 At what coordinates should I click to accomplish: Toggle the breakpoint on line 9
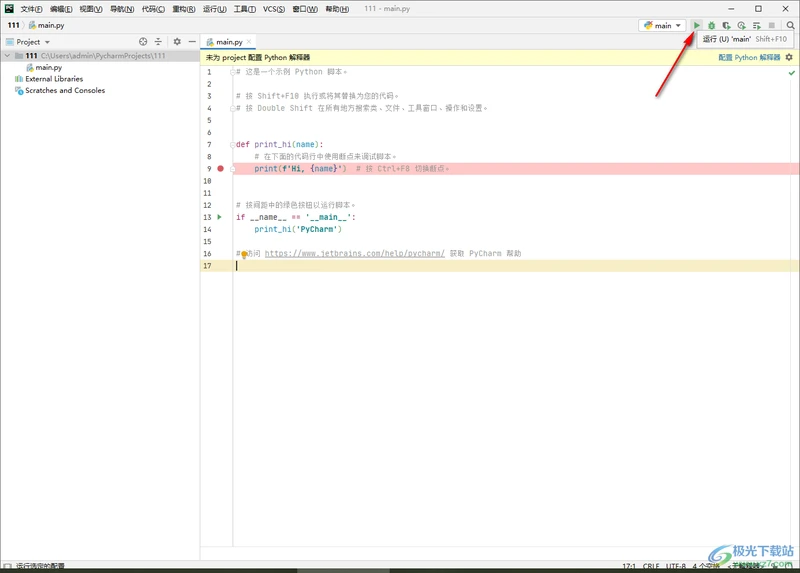pyautogui.click(x=220, y=168)
